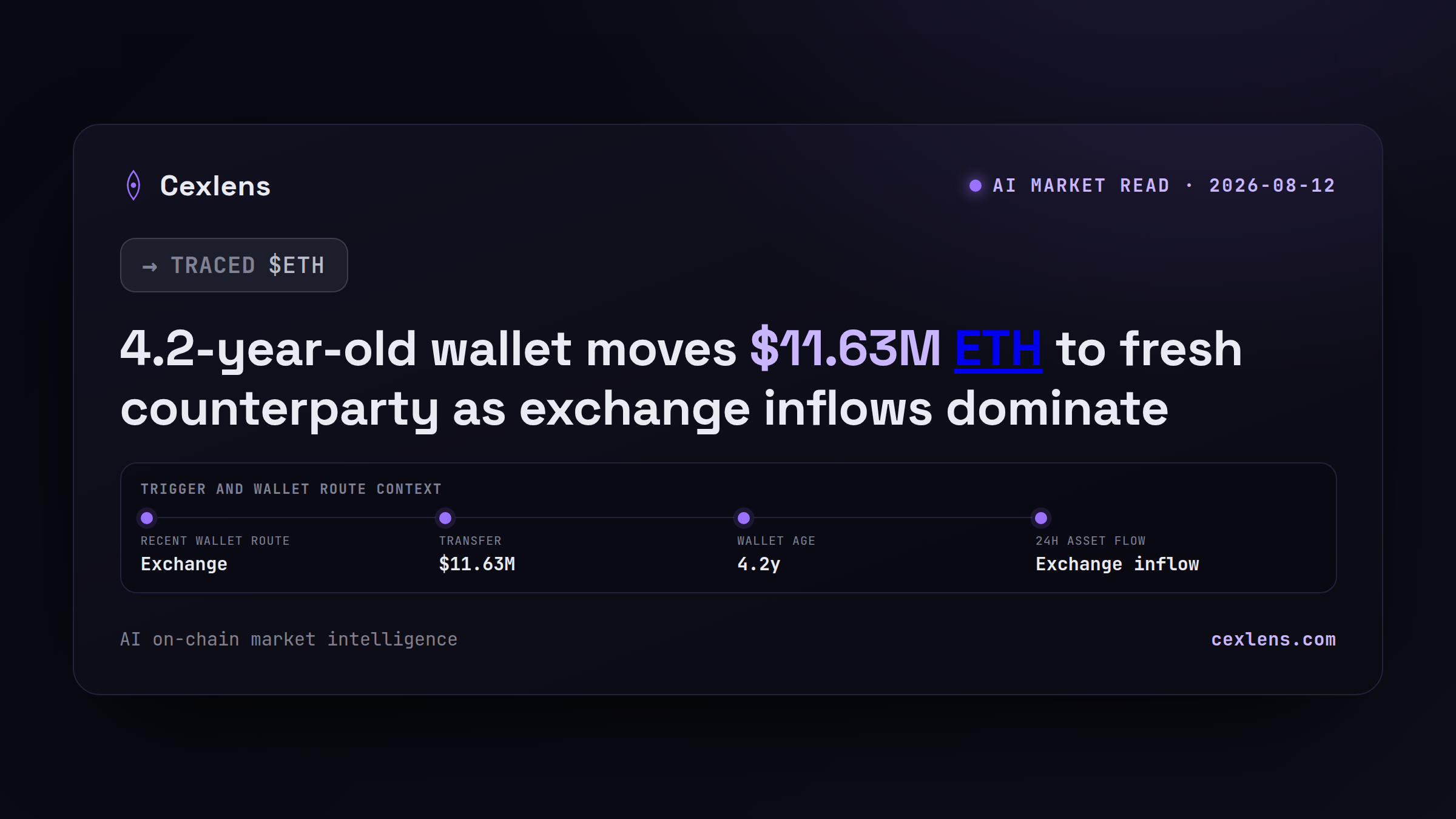Click the $11.63M value under Transfer
This screenshot has width=1456, height=819.
coord(477,564)
